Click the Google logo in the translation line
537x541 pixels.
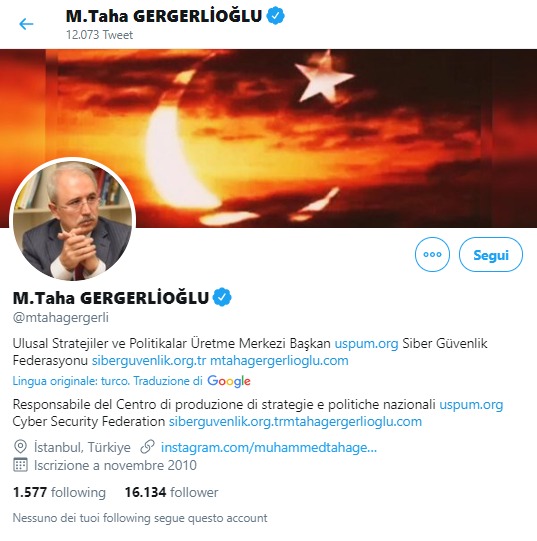[x=229, y=381]
